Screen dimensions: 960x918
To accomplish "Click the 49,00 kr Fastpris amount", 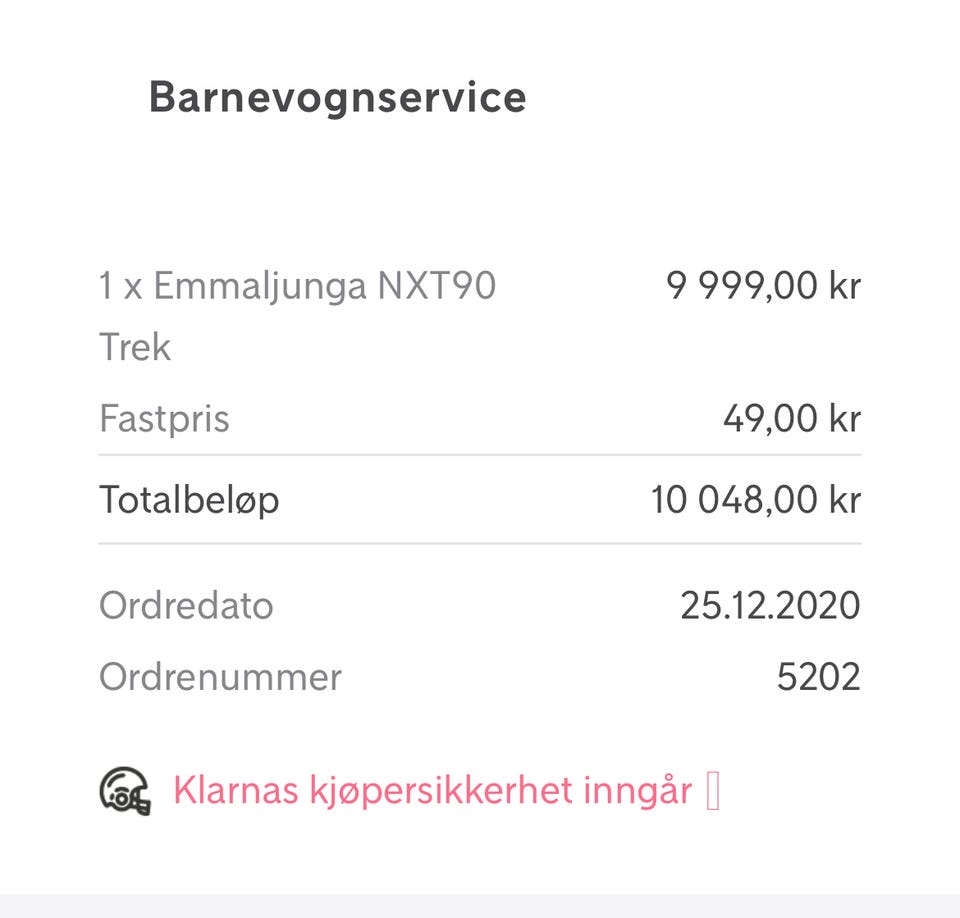I will (x=792, y=419).
